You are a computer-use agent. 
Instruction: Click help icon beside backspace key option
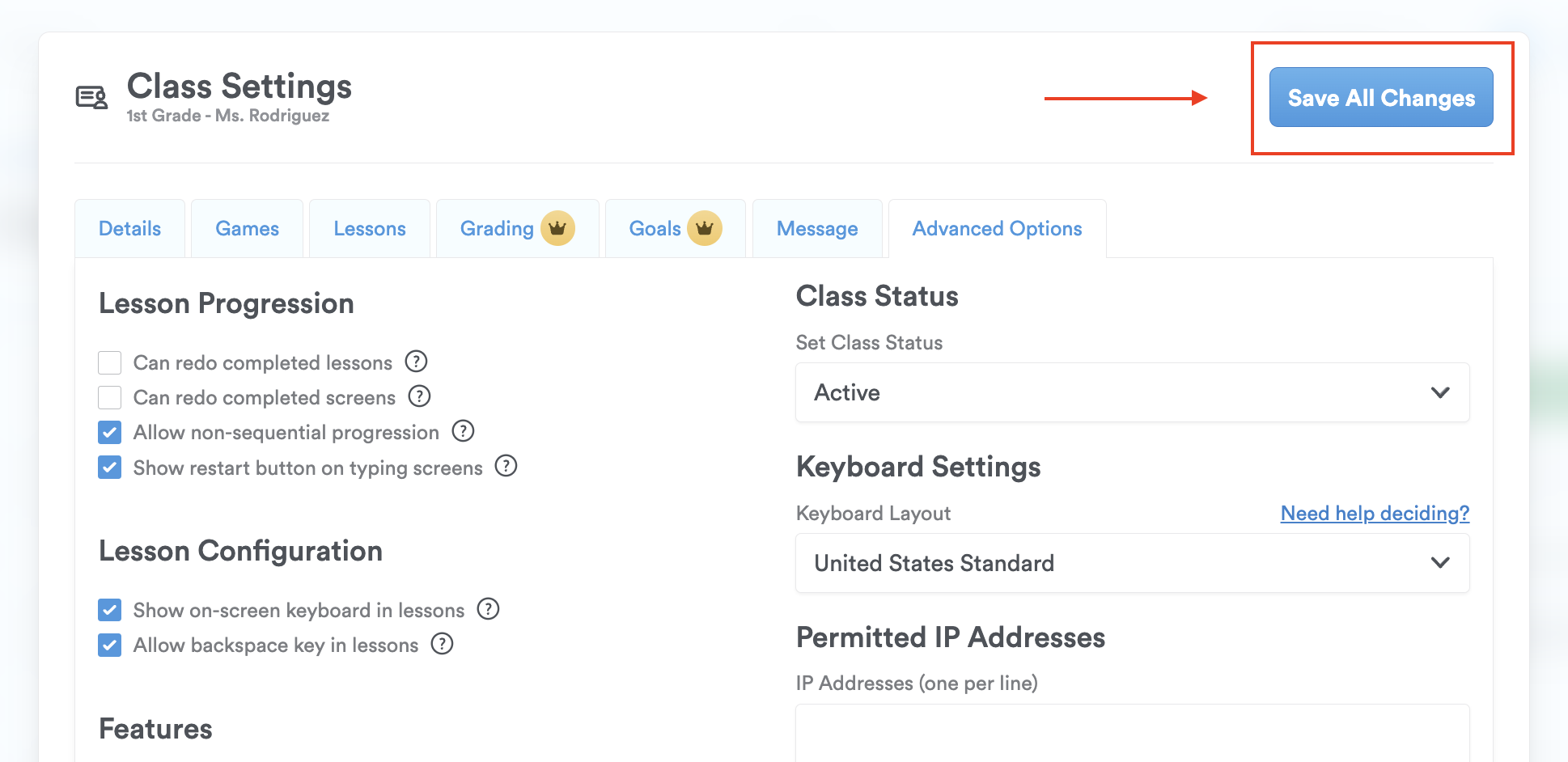coord(442,644)
